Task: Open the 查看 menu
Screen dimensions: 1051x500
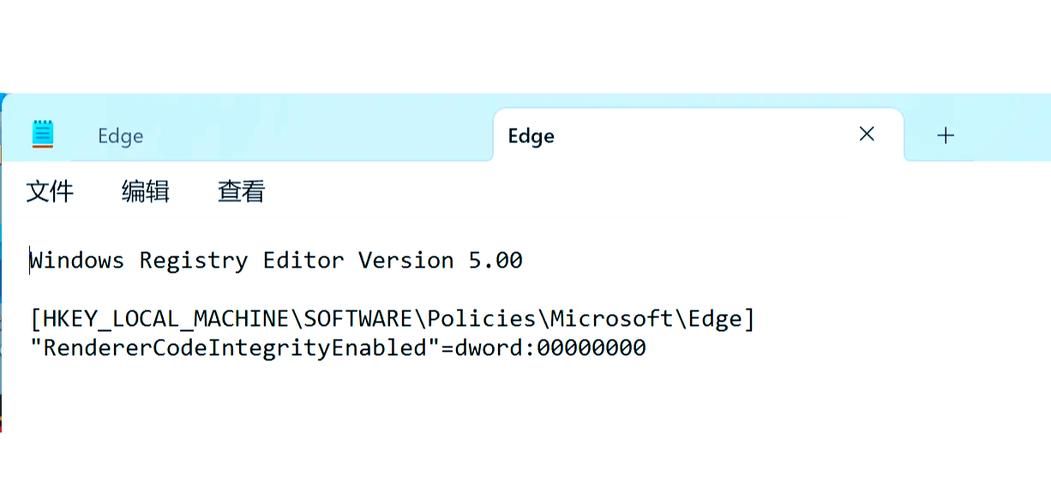Action: pyautogui.click(x=241, y=192)
